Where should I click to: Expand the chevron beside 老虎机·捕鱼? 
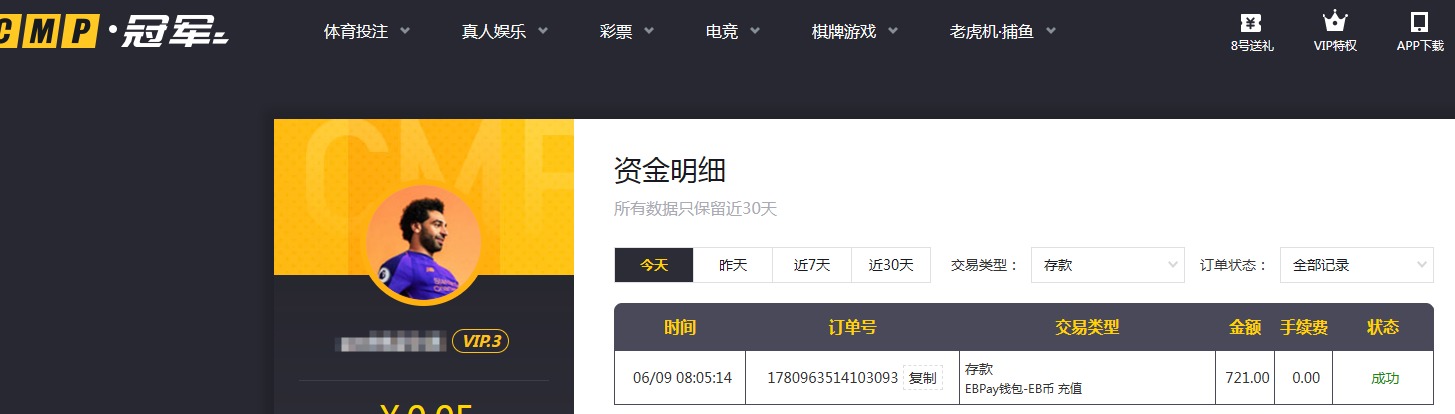point(1051,31)
